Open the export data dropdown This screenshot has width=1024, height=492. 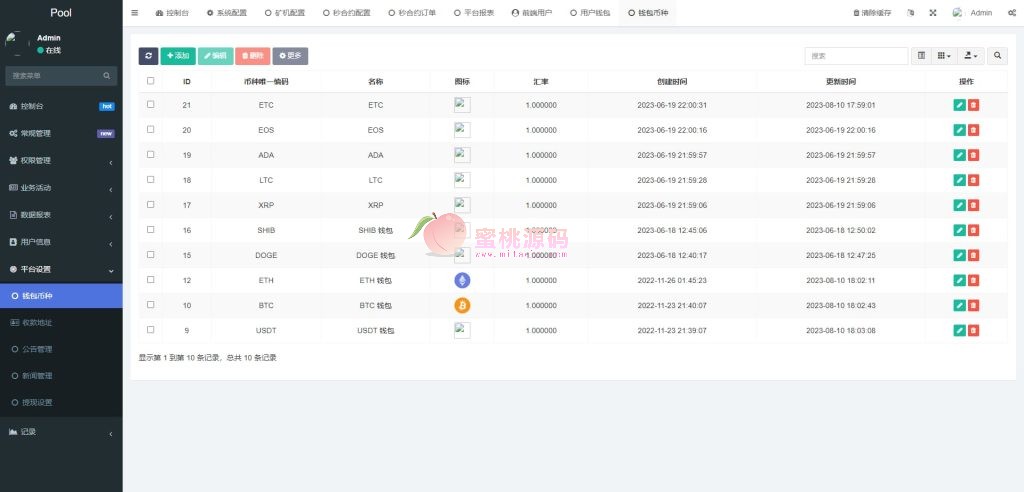[970, 56]
